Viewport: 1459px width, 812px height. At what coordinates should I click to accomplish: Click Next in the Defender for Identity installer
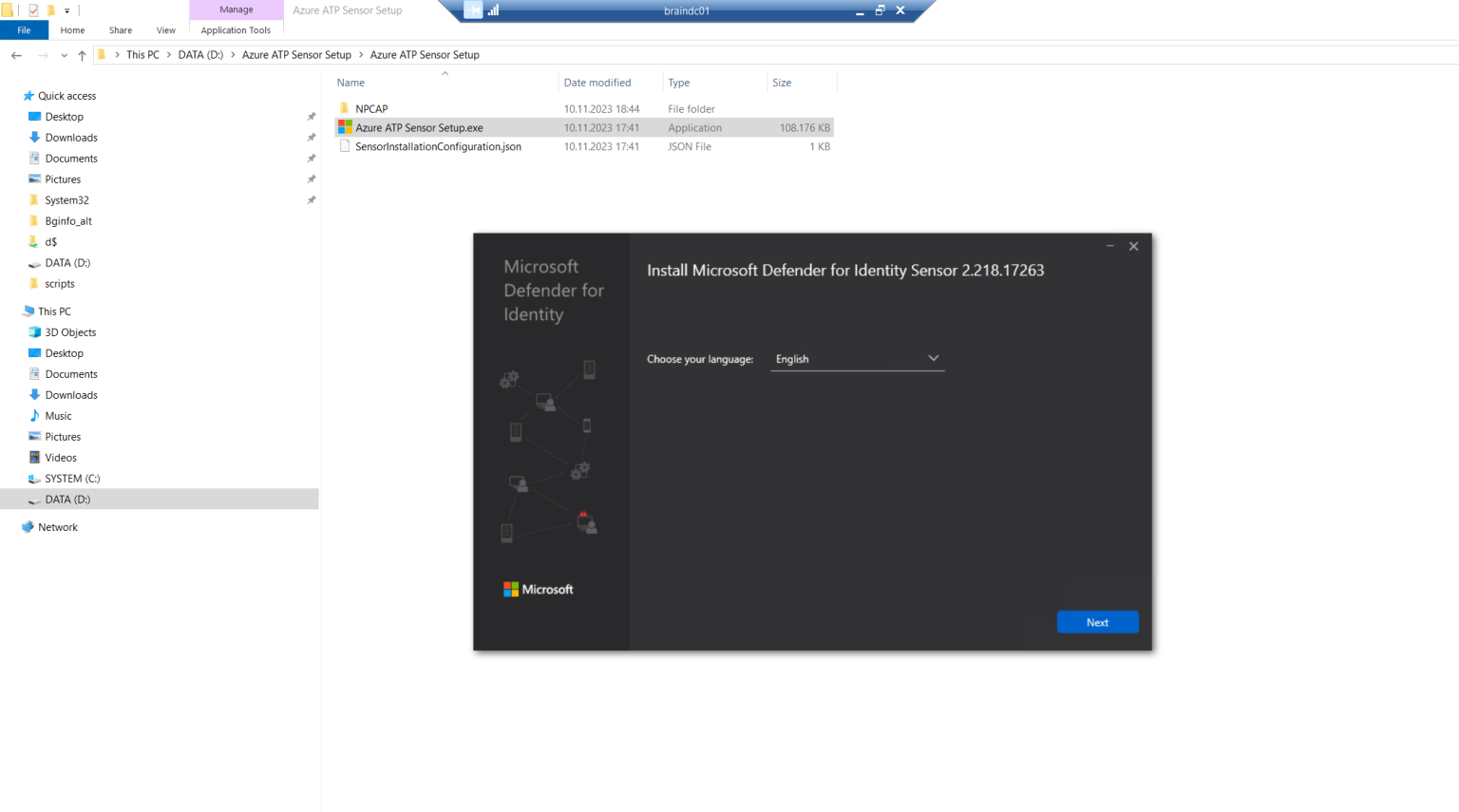[x=1097, y=621]
